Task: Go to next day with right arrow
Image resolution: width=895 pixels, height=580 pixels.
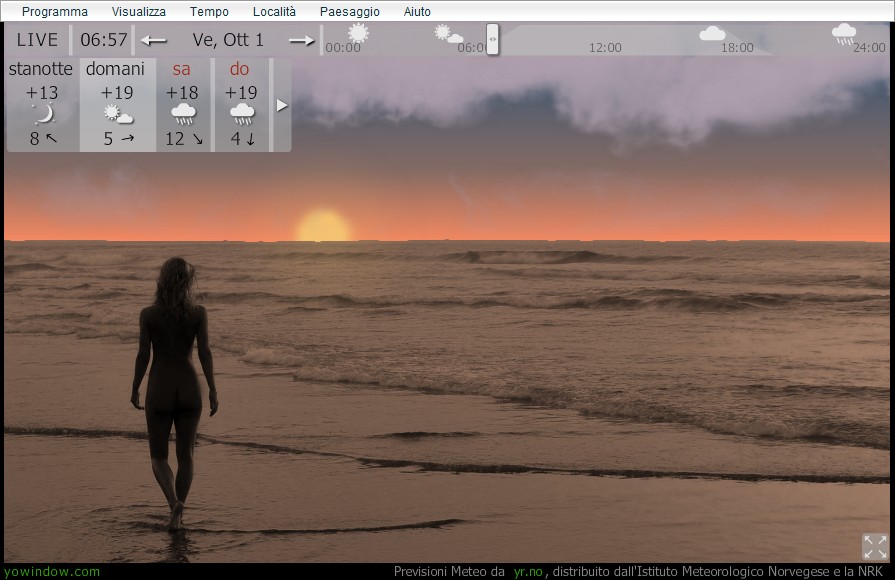Action: (x=301, y=41)
